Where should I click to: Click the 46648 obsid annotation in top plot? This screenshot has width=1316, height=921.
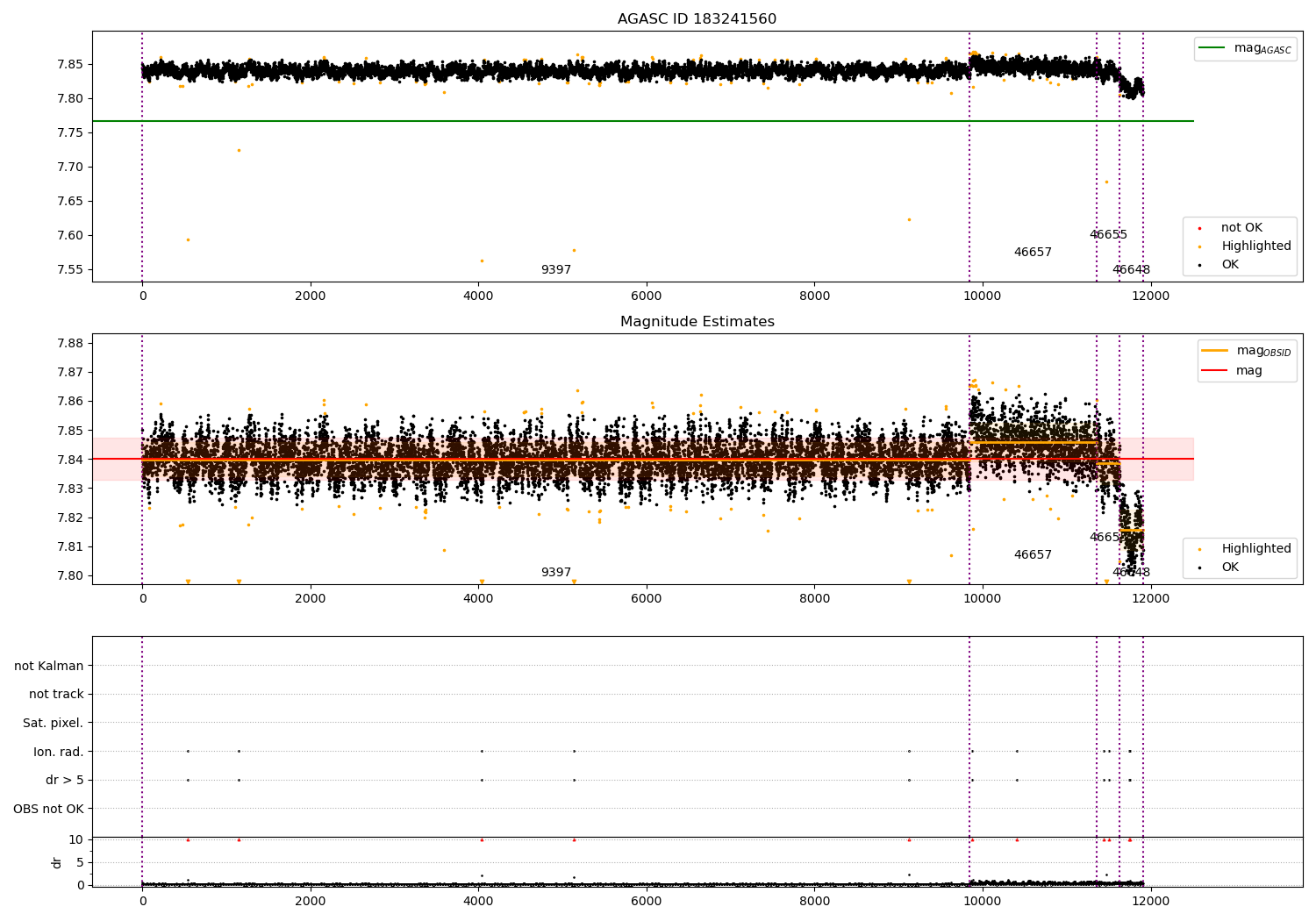pos(1131,270)
